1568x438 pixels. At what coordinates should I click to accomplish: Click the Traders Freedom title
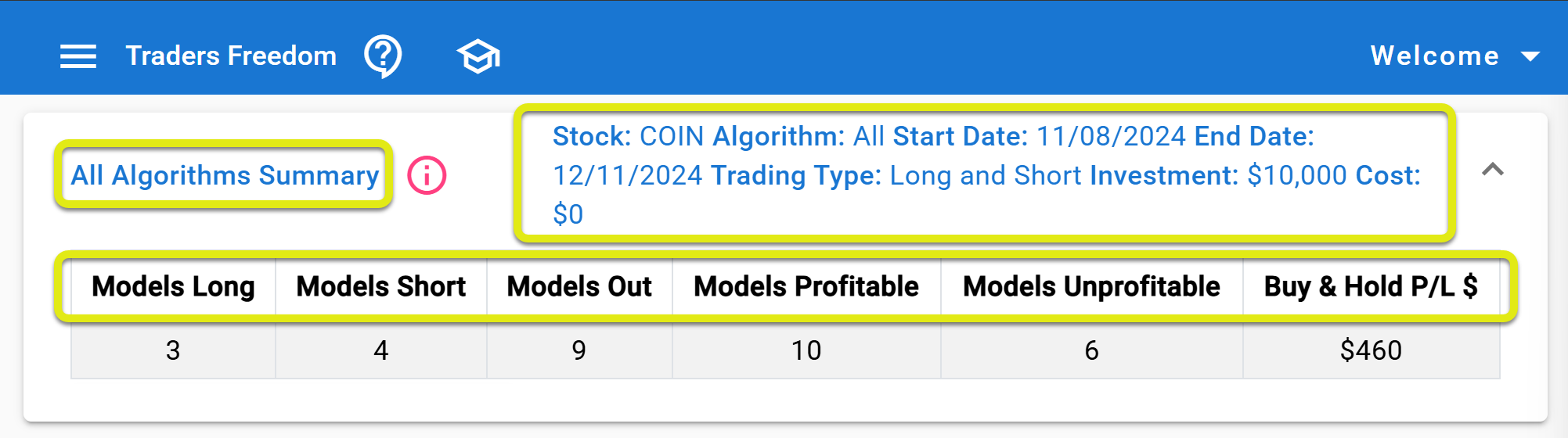click(231, 56)
